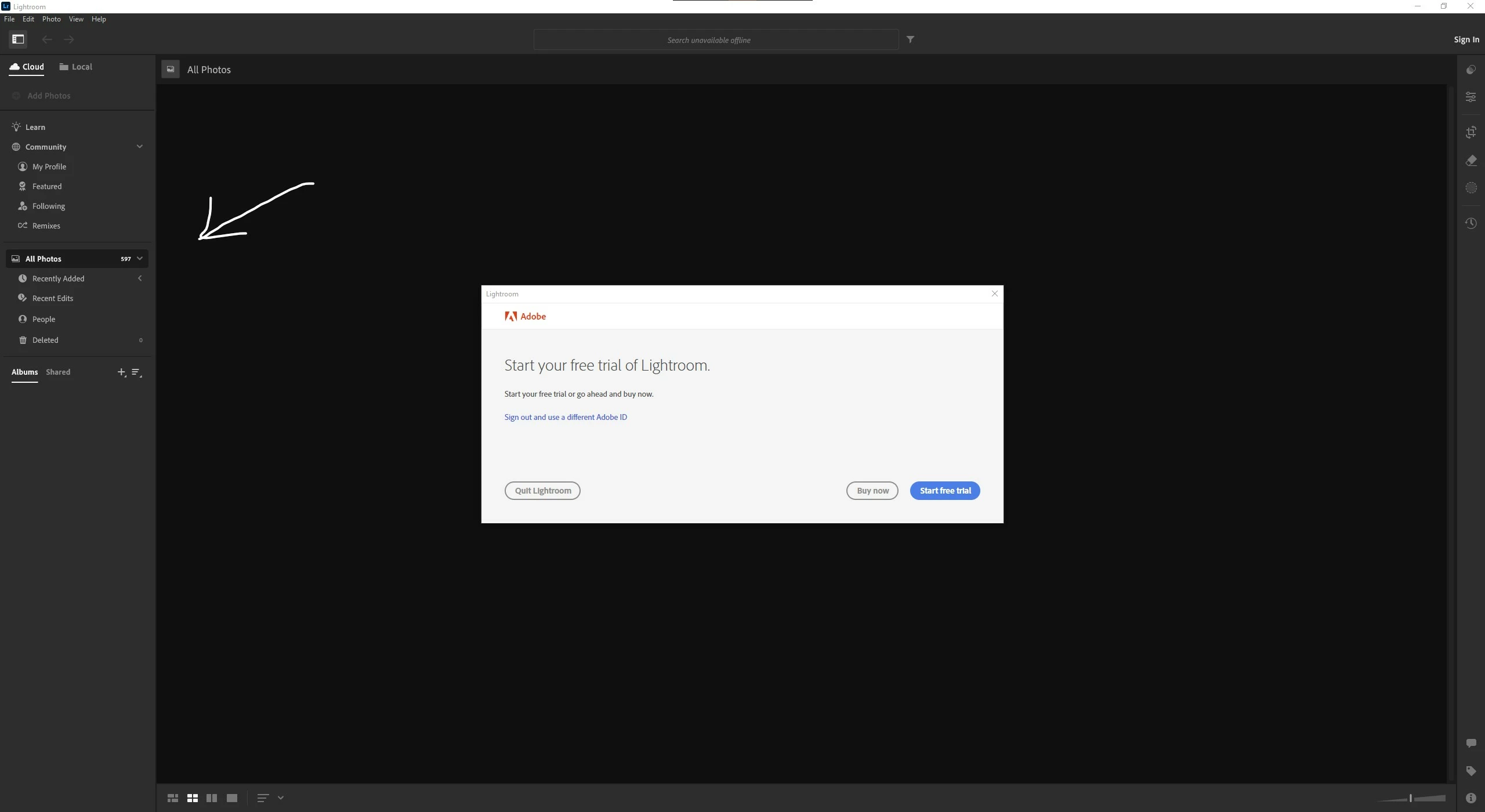Open the Edit sliders panel
1485x812 pixels.
(x=1470, y=97)
